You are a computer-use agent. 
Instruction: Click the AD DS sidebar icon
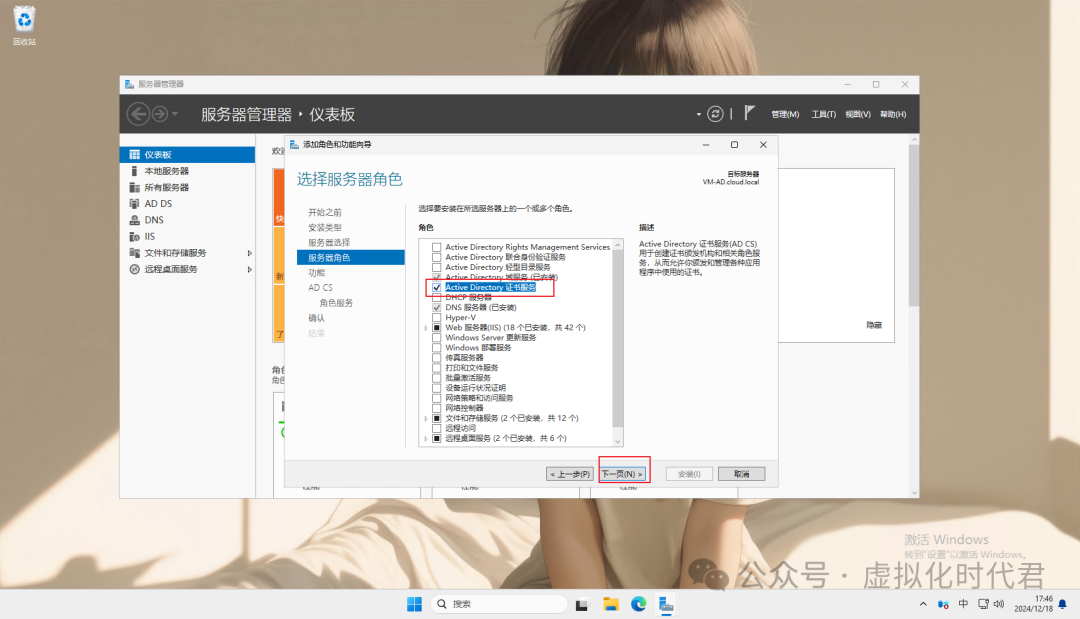coord(134,203)
